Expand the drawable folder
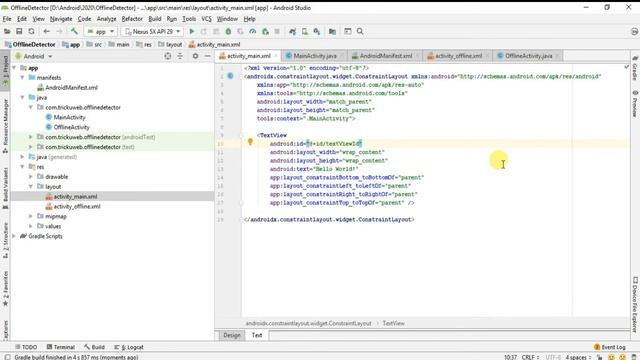640x360 pixels. pos(31,177)
